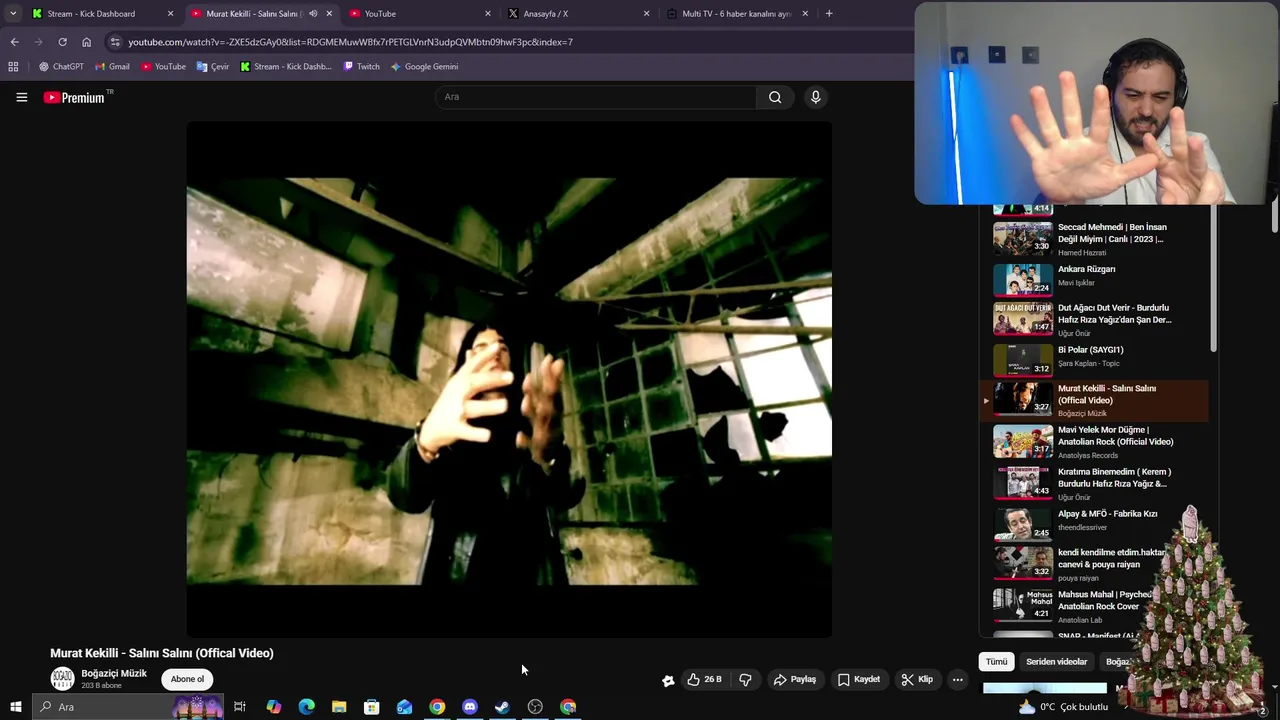The image size is (1280, 720).
Task: Select the Tümü filter chip
Action: coord(997,662)
